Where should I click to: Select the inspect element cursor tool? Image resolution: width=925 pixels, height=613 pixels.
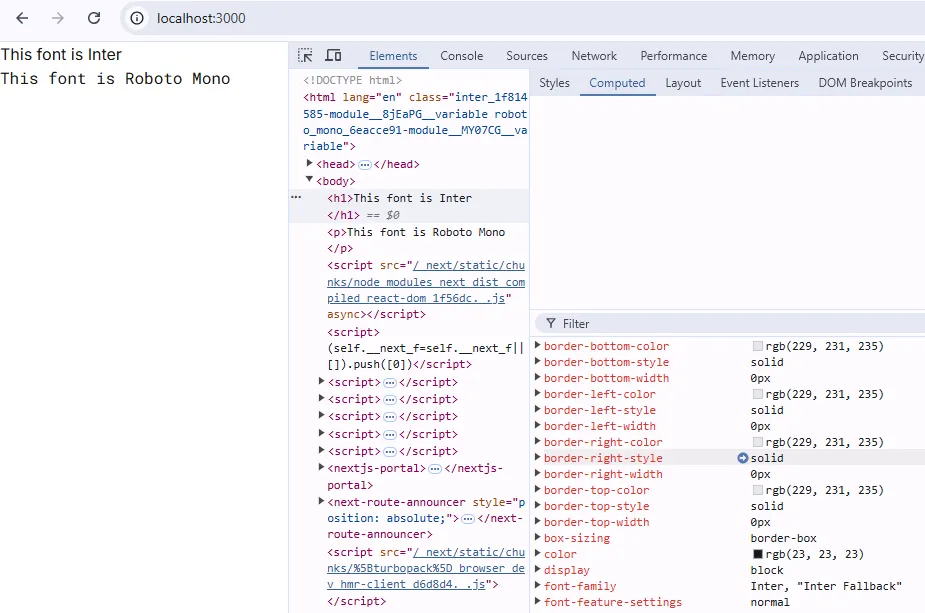[x=305, y=55]
